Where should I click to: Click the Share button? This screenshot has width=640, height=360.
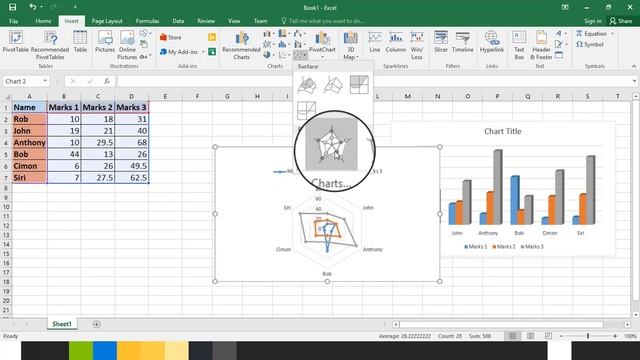coord(620,21)
